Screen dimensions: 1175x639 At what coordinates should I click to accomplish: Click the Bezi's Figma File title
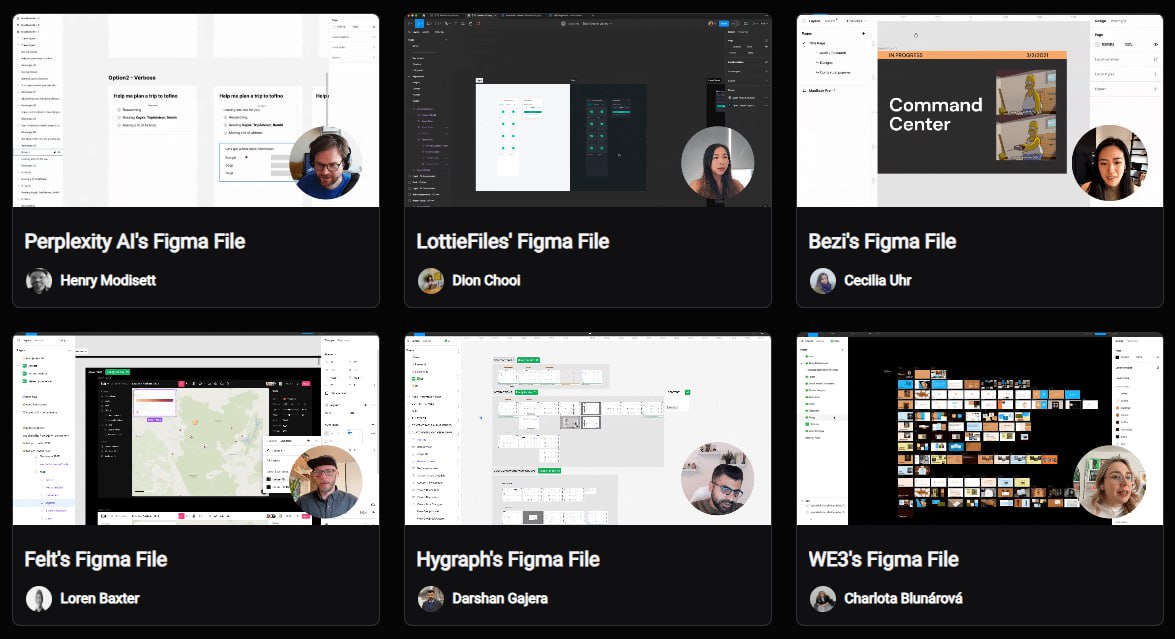882,241
